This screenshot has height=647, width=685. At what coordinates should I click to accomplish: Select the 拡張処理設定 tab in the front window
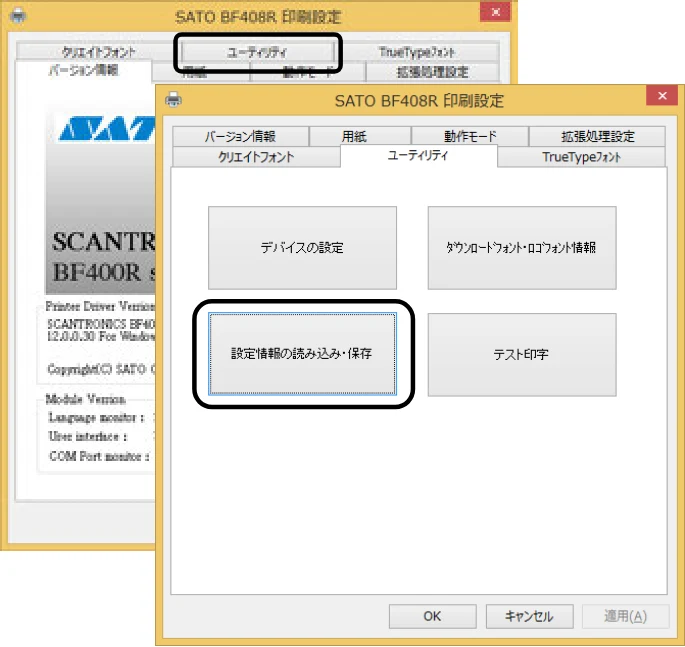point(597,136)
